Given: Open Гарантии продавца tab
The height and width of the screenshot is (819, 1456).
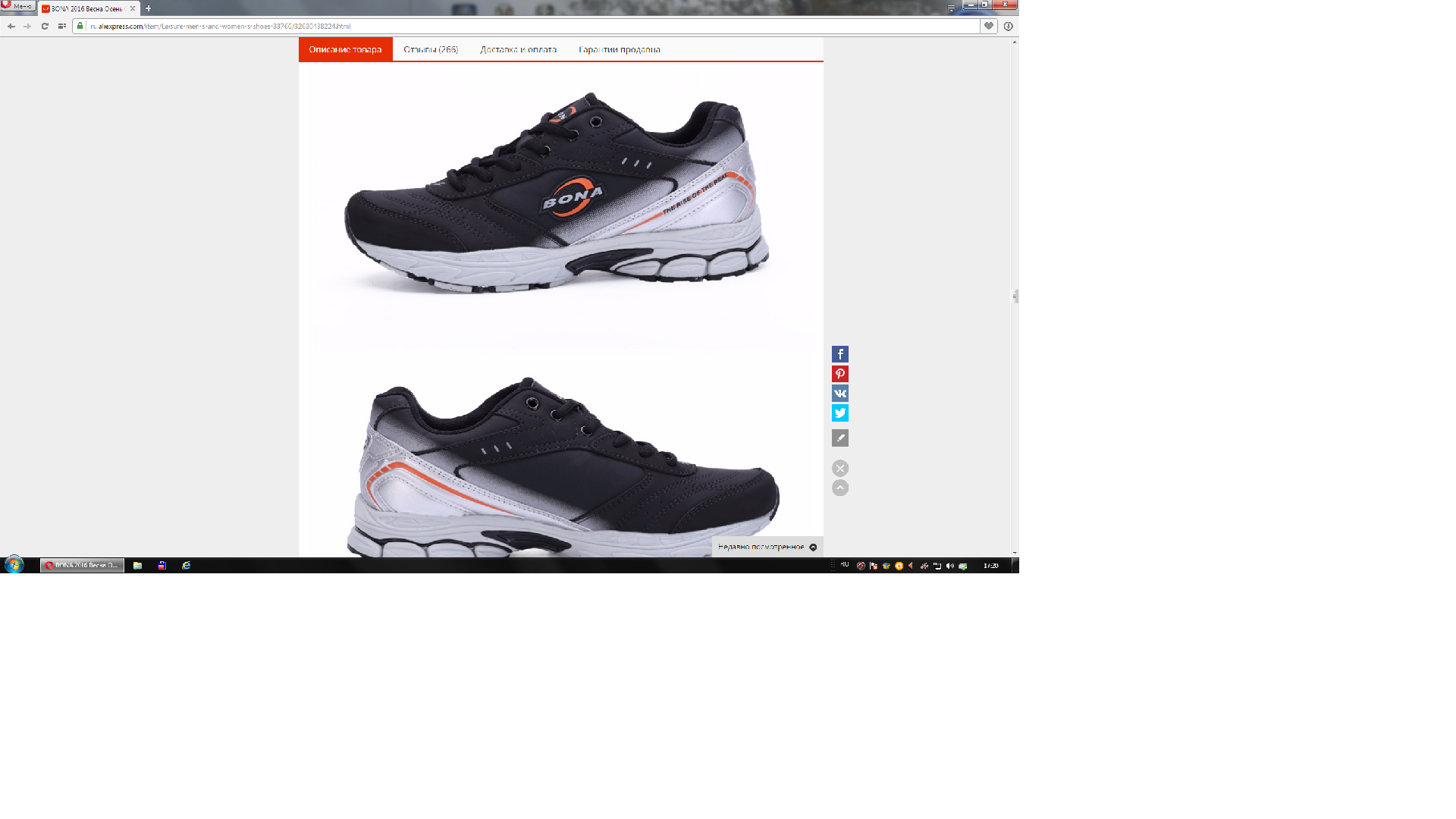Looking at the screenshot, I should tap(619, 49).
